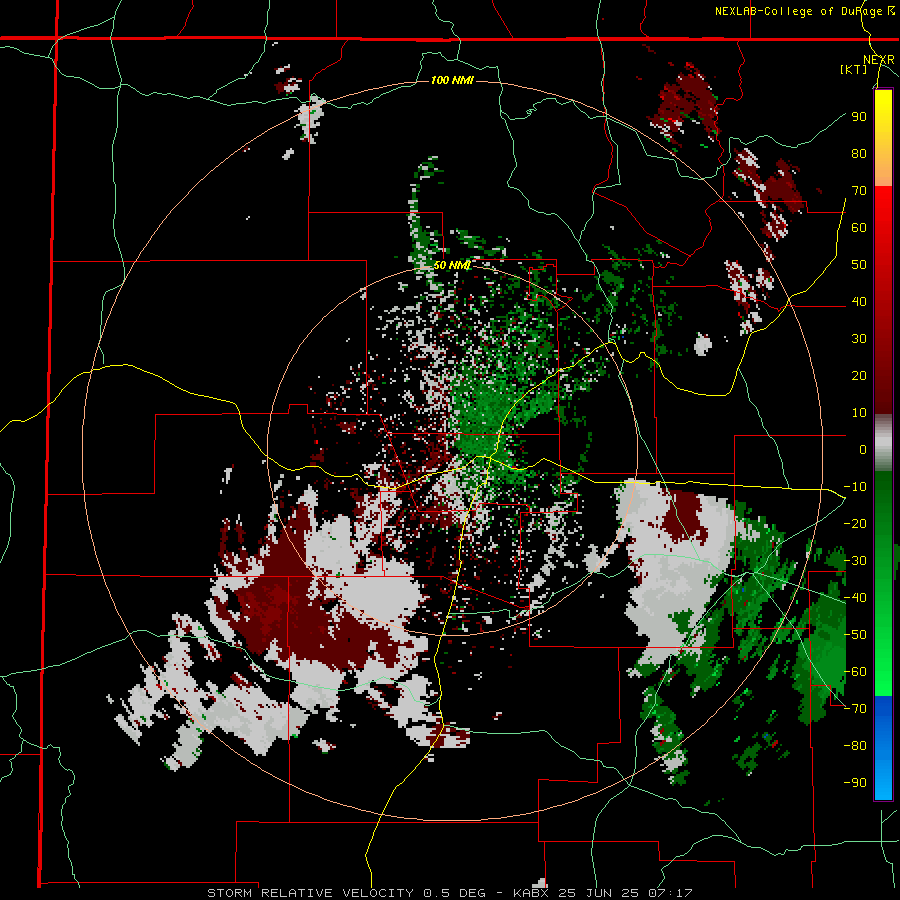Click the positive 40 knots scale label
Image resolution: width=900 pixels, height=900 pixels.
click(859, 301)
